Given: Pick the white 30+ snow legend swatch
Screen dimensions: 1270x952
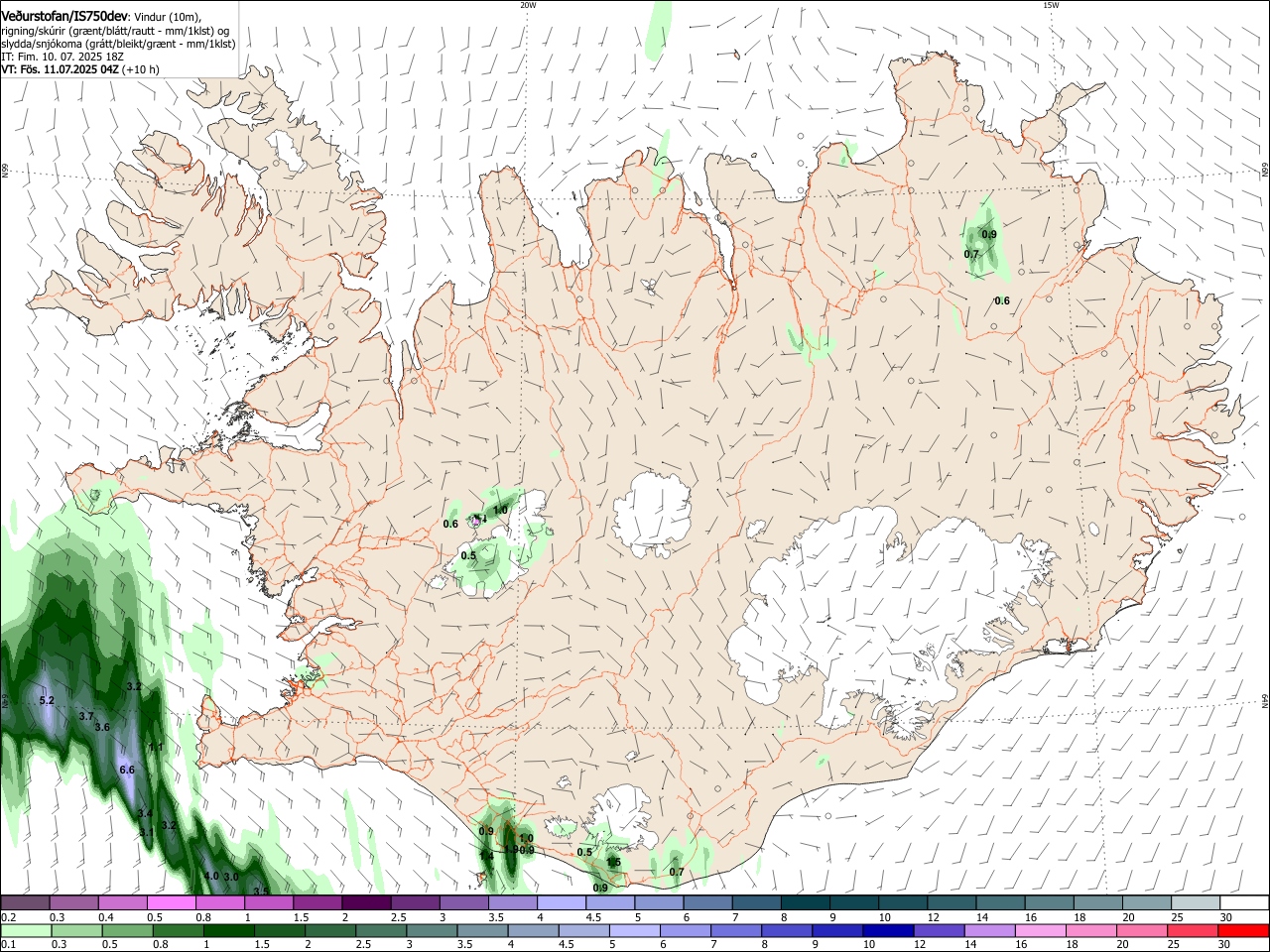Looking at the screenshot, I should pyautogui.click(x=1243, y=902).
